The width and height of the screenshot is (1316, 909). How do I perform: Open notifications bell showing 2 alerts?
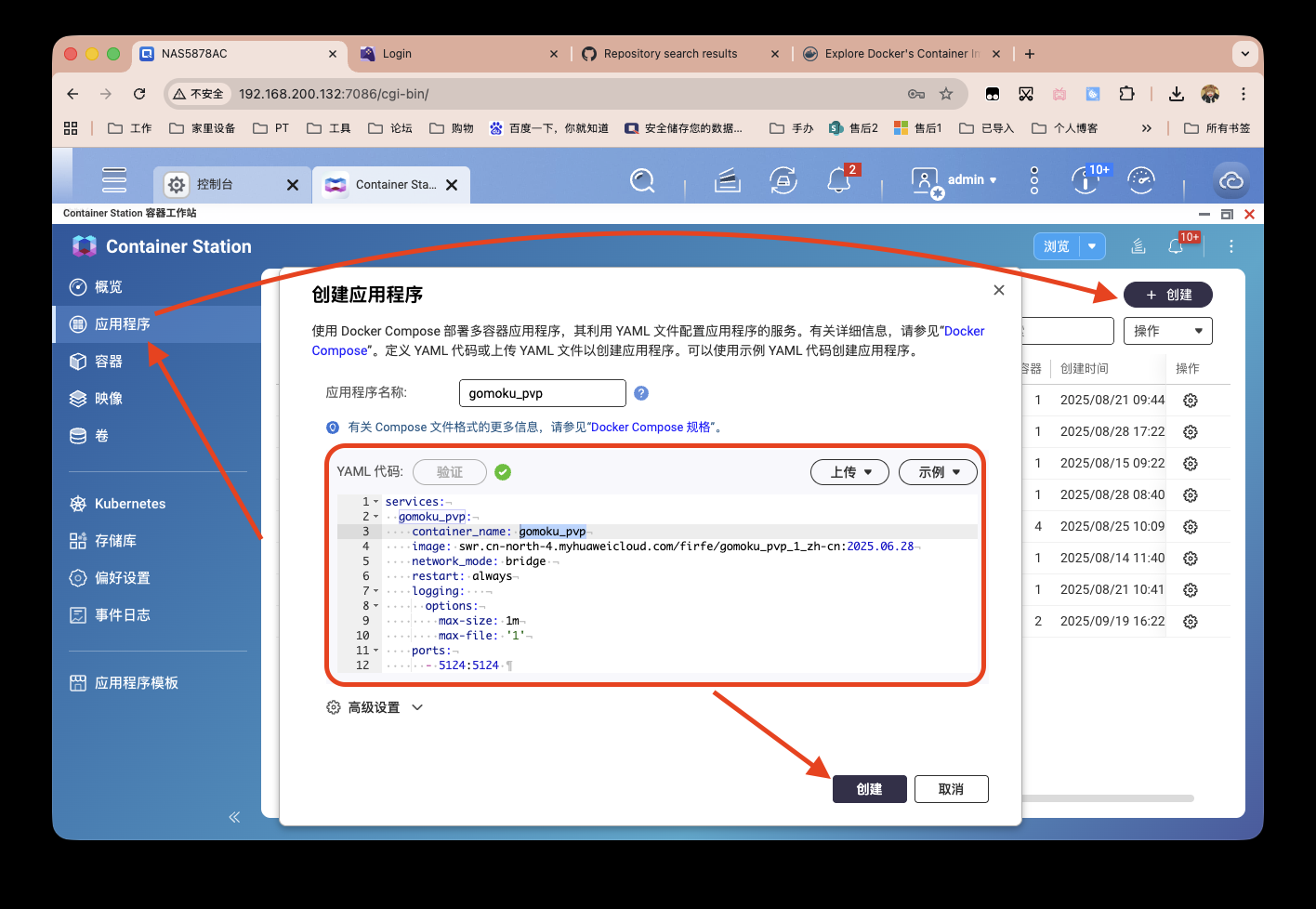coord(839,181)
